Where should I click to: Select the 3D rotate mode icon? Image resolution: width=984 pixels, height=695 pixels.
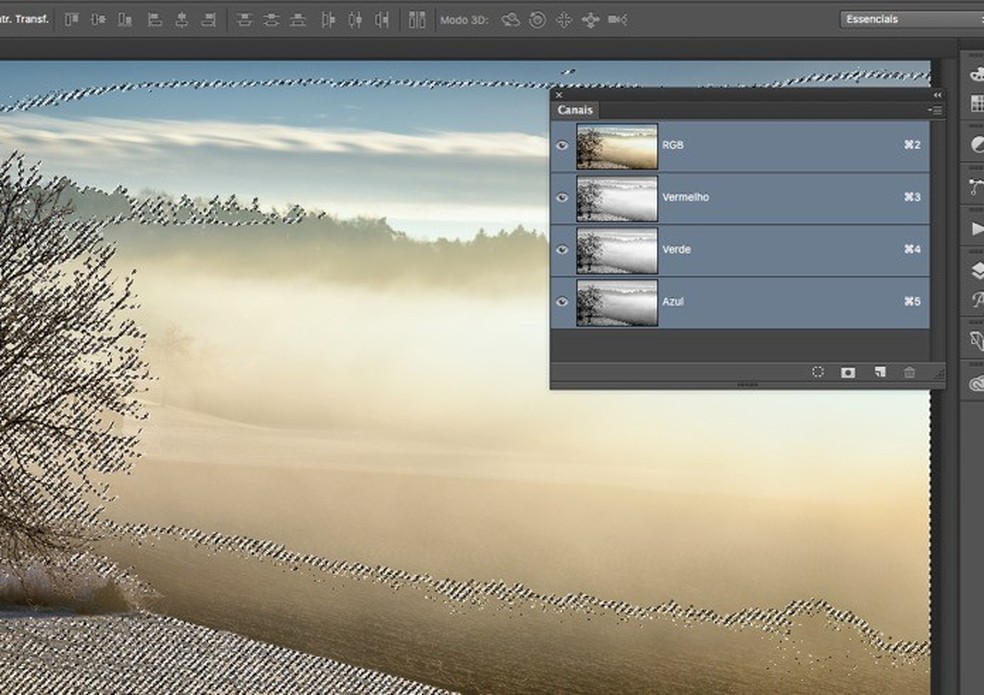coord(511,19)
